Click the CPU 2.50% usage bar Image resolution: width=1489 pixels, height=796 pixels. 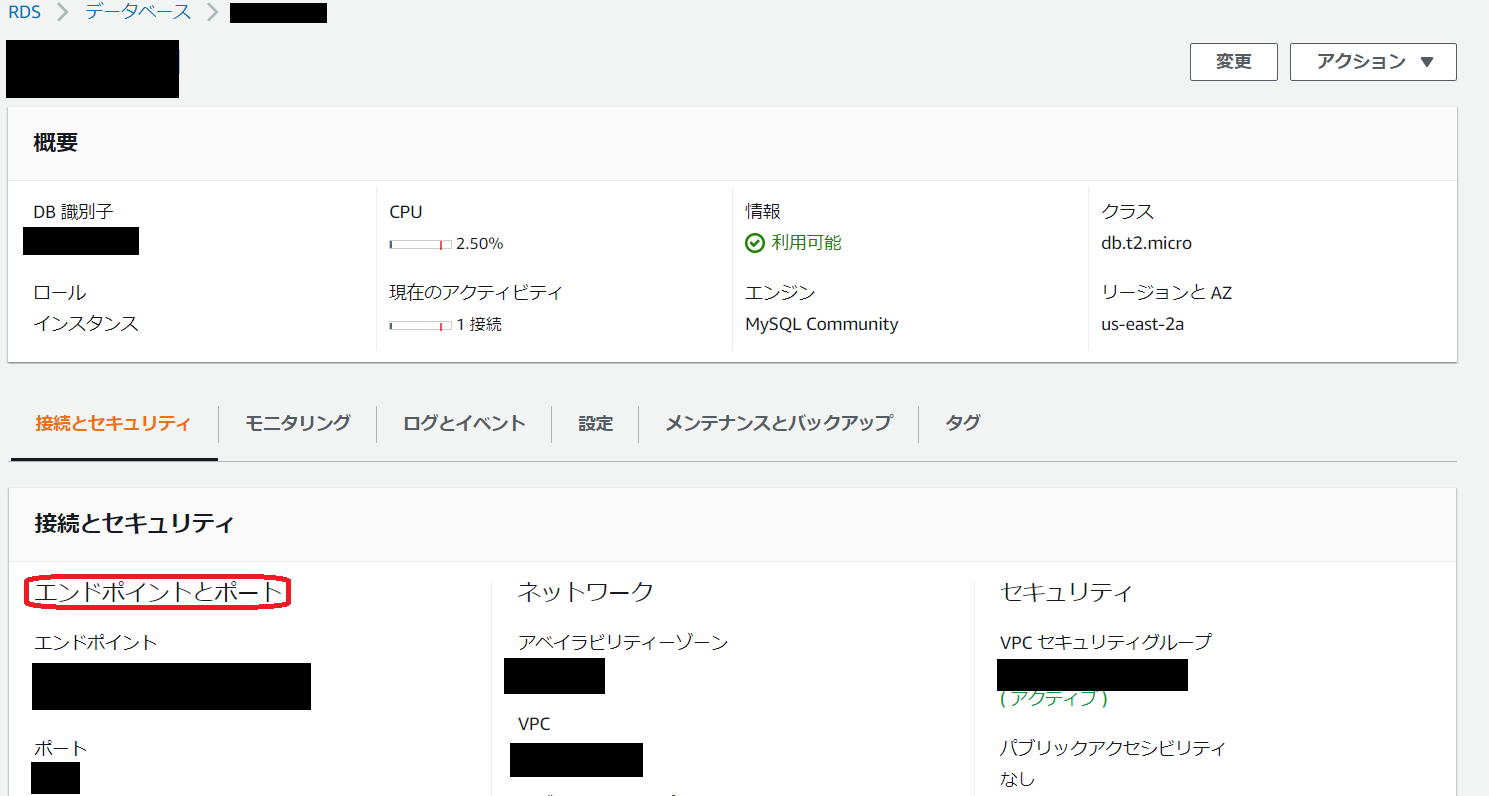click(420, 244)
